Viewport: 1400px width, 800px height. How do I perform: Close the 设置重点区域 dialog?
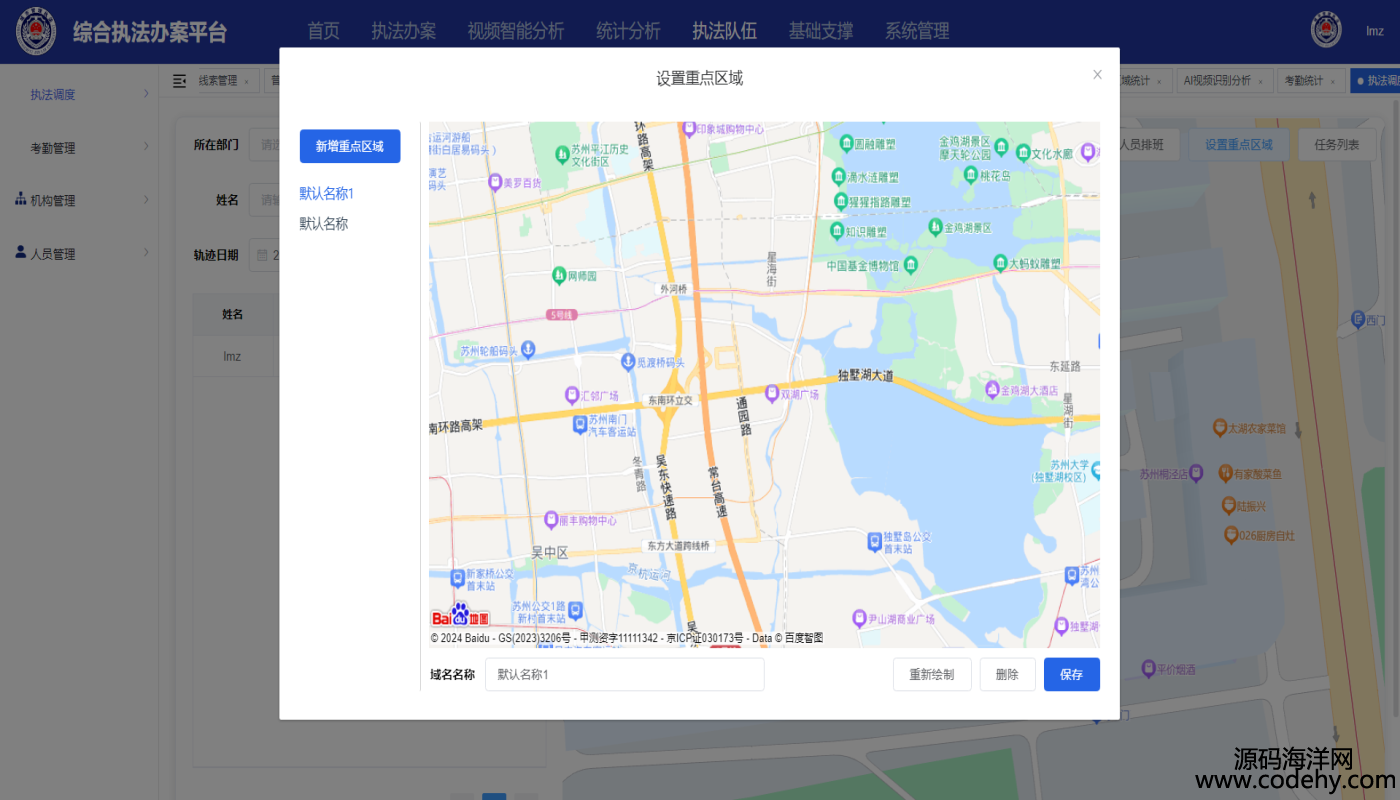(1097, 75)
